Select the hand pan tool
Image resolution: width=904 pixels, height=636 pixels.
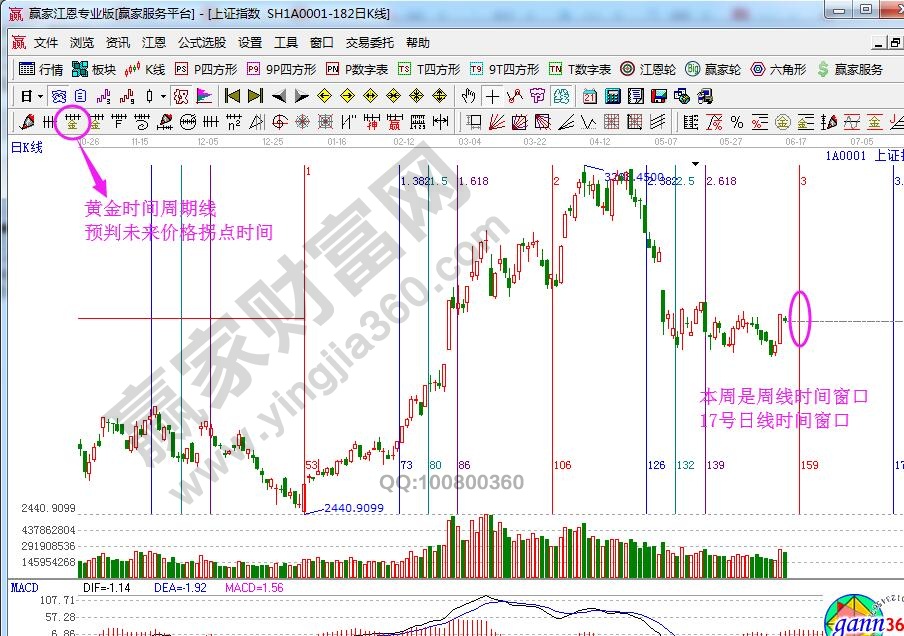[x=468, y=96]
